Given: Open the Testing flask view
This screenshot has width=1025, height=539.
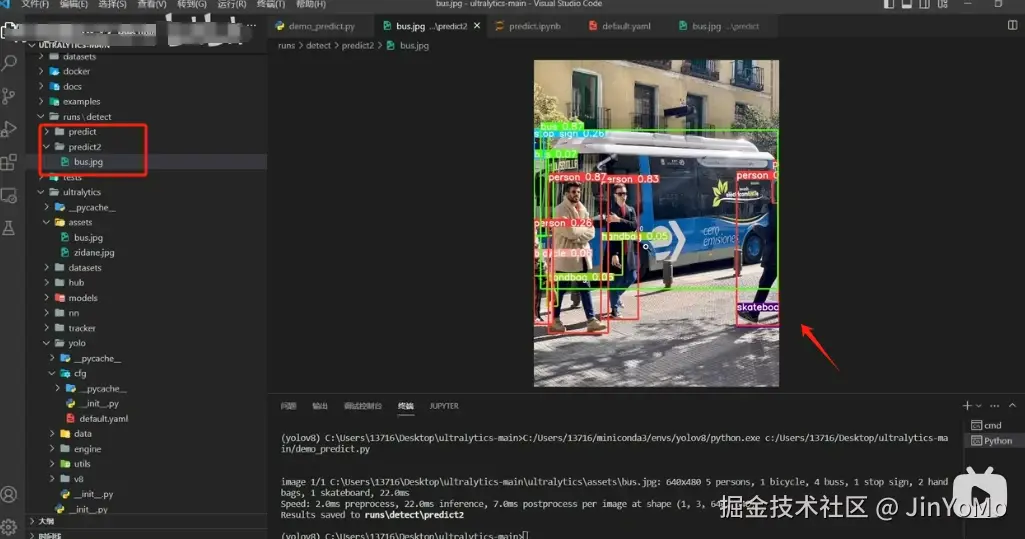Looking at the screenshot, I should pos(9,228).
